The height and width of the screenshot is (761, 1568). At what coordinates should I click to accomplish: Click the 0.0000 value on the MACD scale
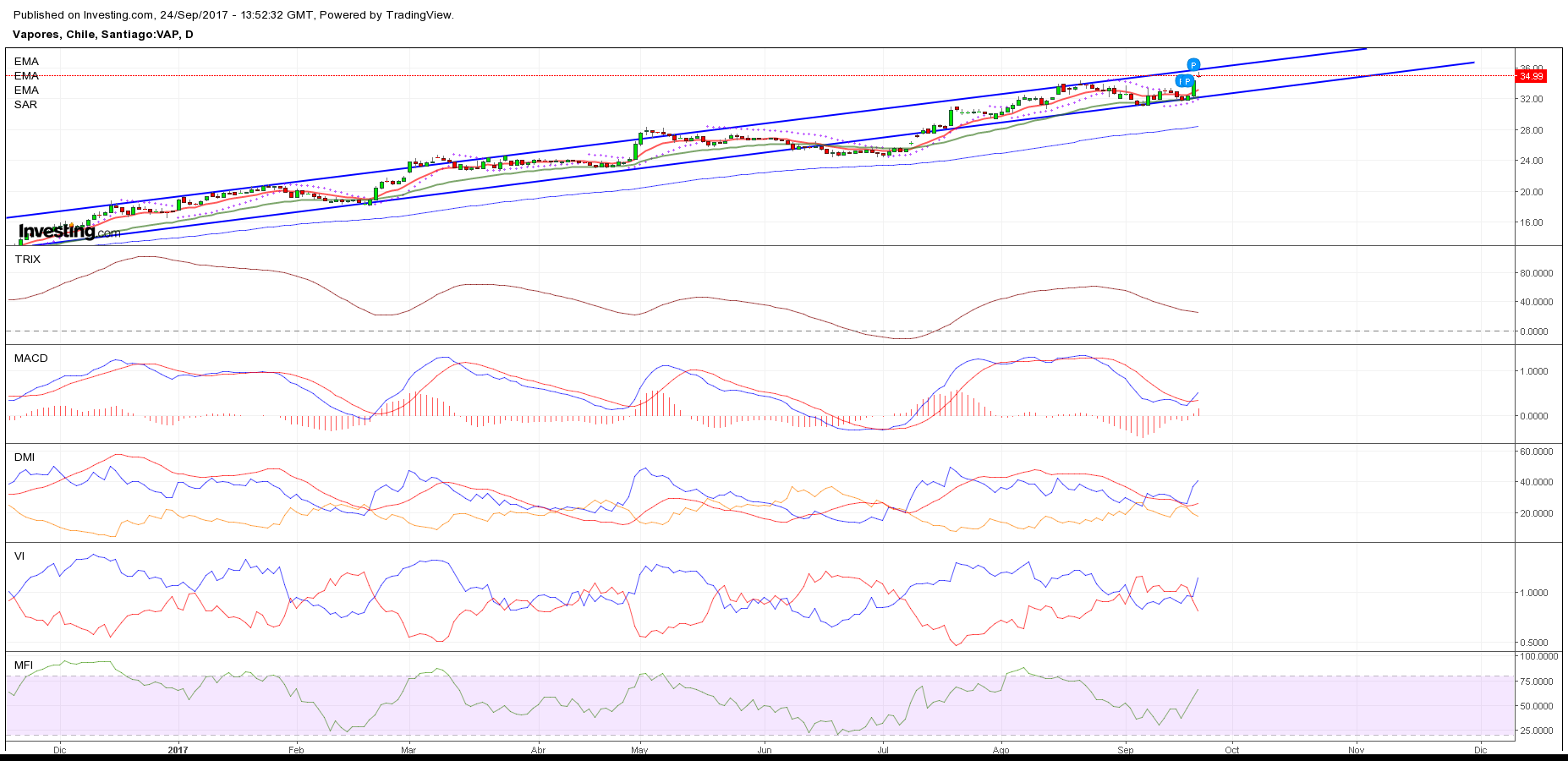coord(1534,416)
